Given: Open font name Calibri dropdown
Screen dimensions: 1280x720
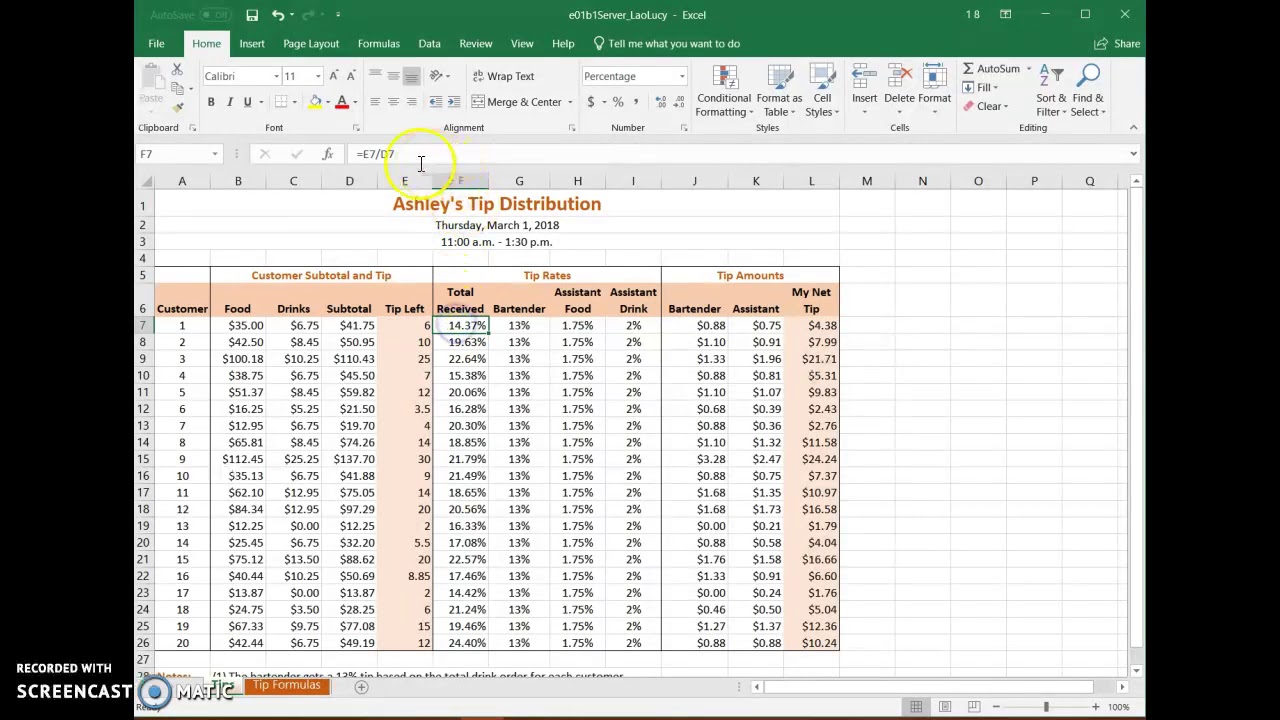Looking at the screenshot, I should pos(276,77).
